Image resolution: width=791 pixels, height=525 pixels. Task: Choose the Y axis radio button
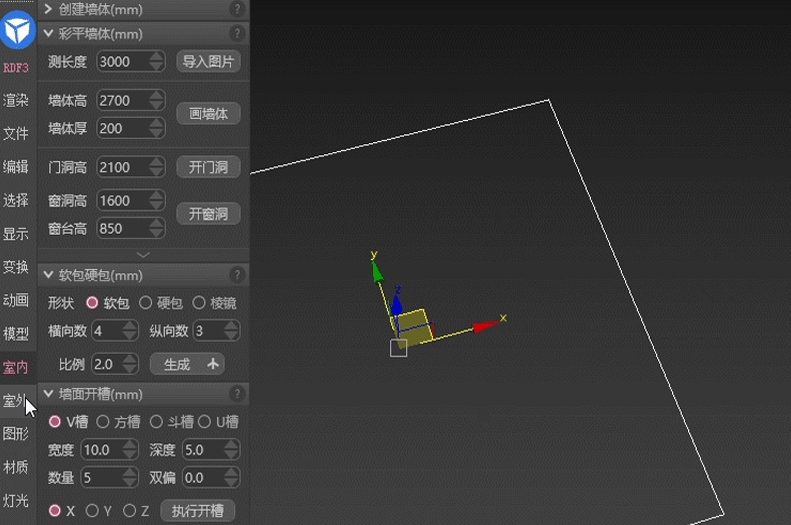(x=92, y=511)
